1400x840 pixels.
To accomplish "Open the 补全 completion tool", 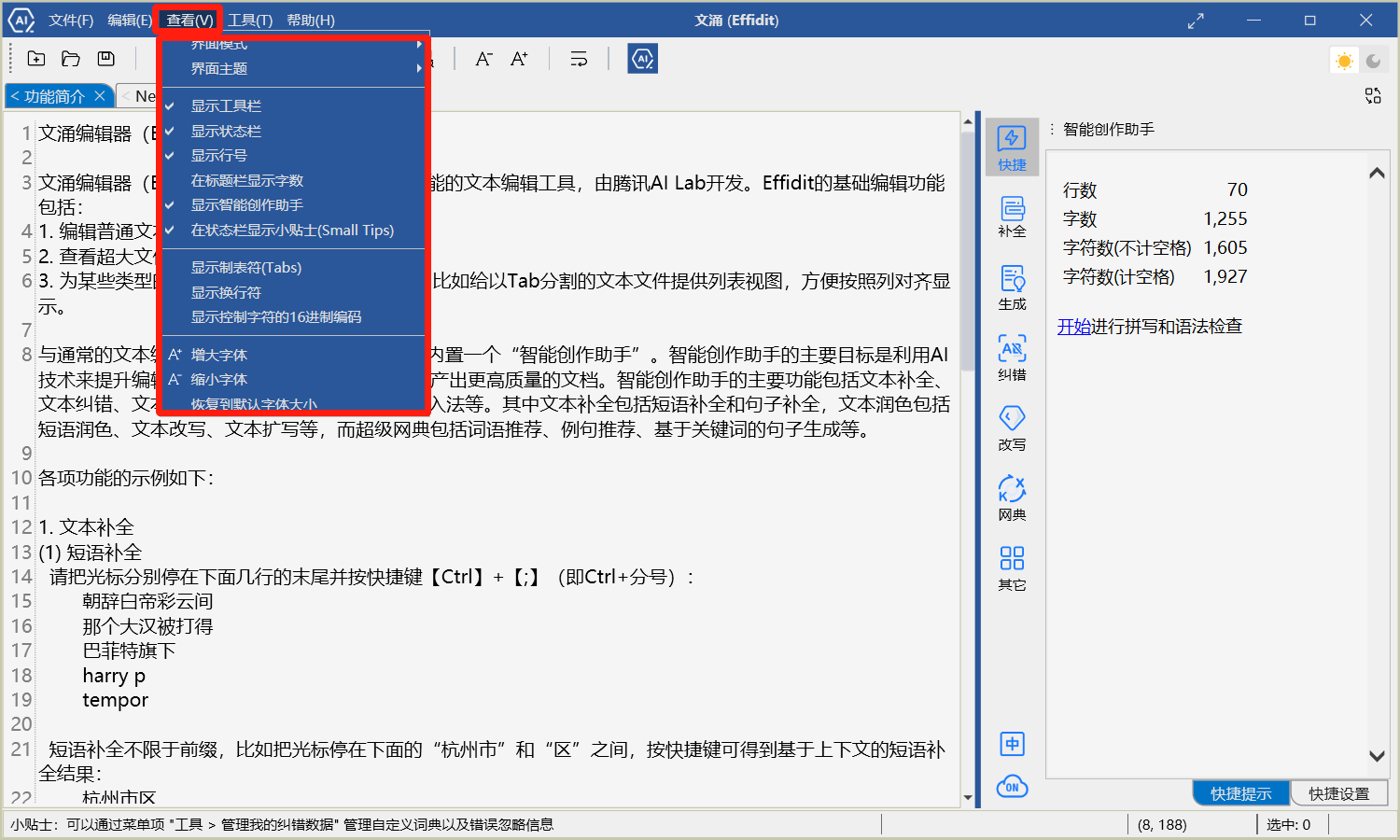I will pyautogui.click(x=1012, y=217).
